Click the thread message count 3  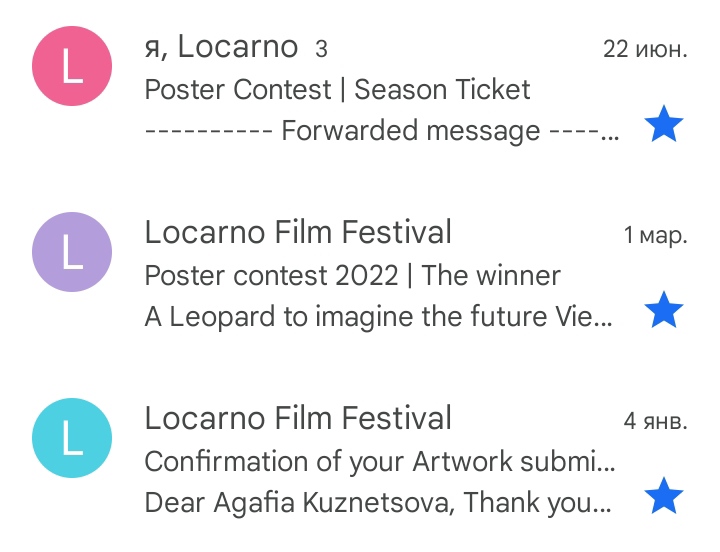321,49
